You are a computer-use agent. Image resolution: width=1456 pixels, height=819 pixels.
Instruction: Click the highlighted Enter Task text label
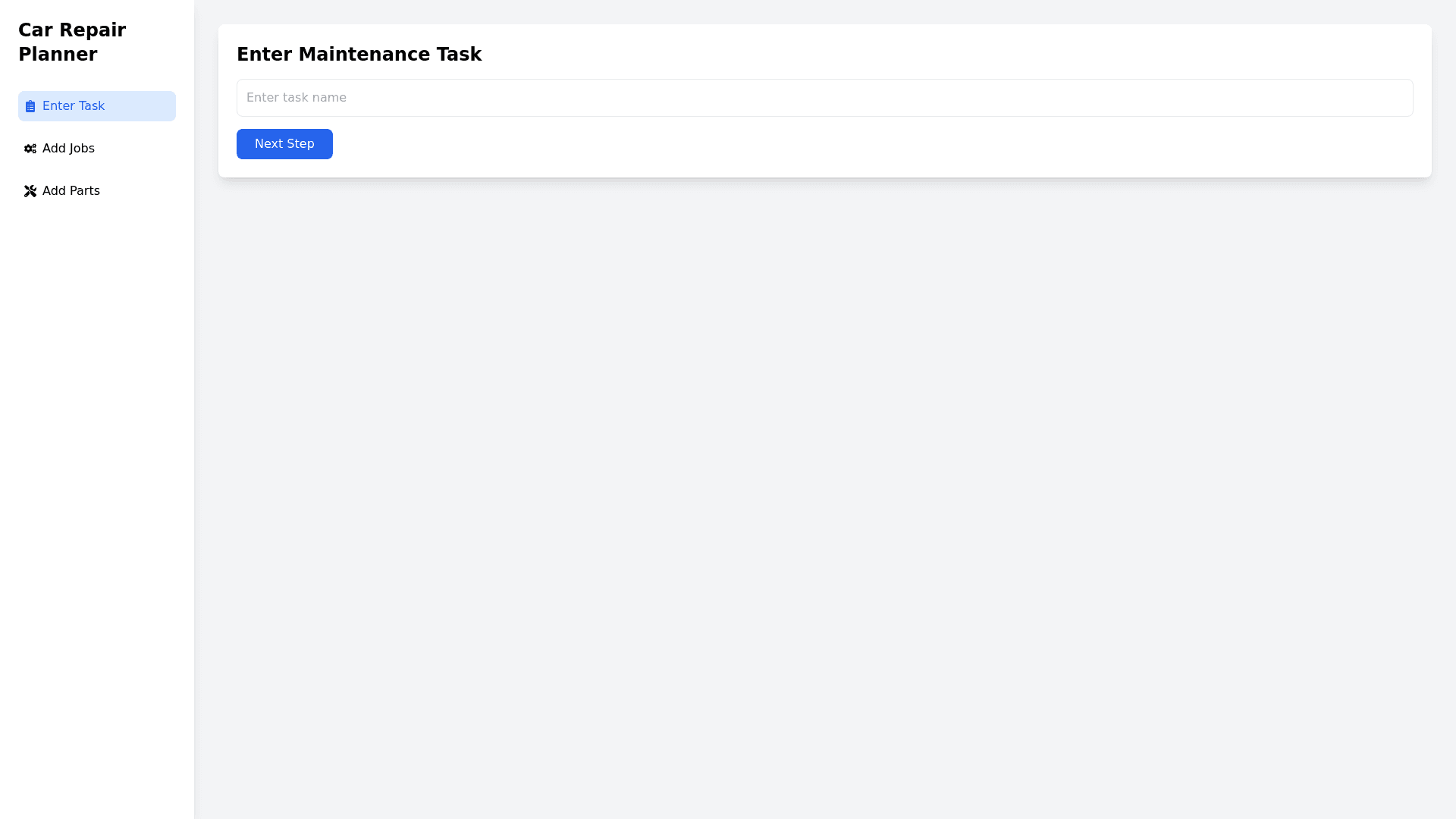(74, 106)
